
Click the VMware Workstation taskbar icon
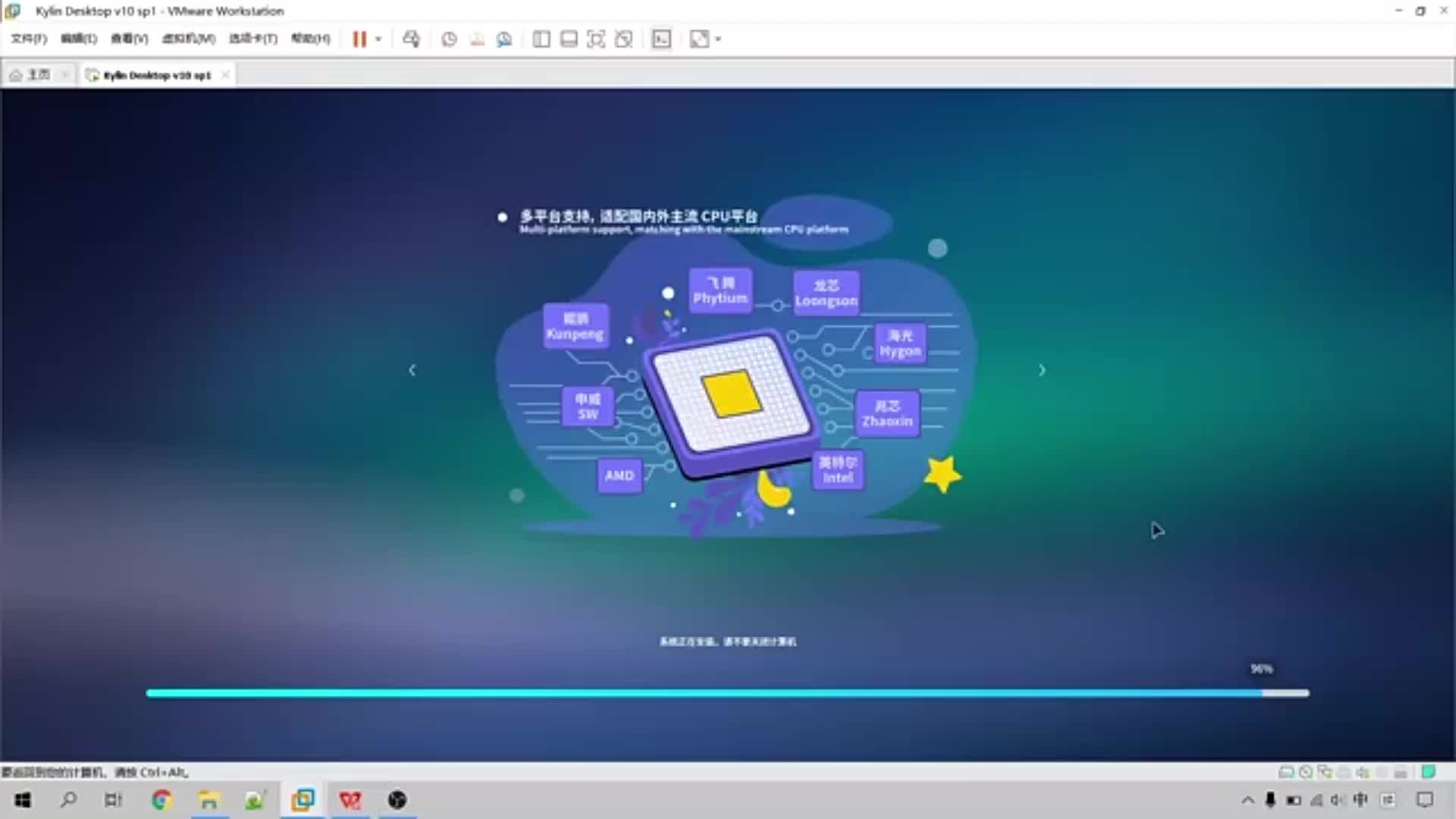(x=303, y=800)
